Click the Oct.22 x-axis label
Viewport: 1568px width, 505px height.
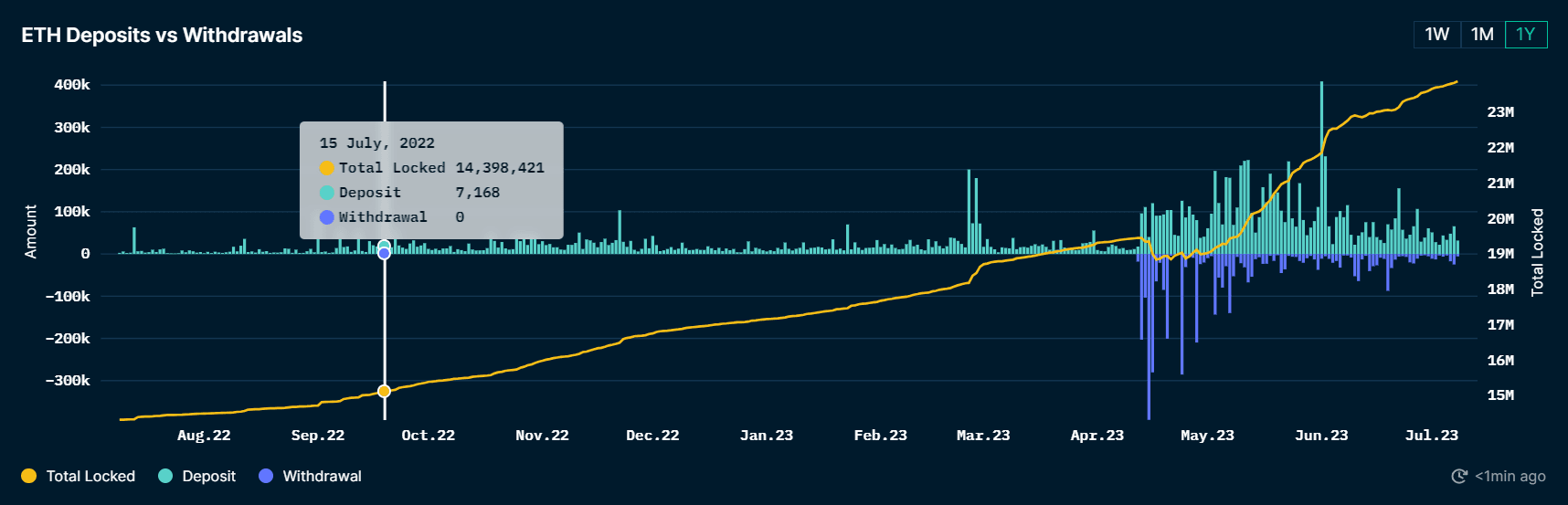pos(428,436)
